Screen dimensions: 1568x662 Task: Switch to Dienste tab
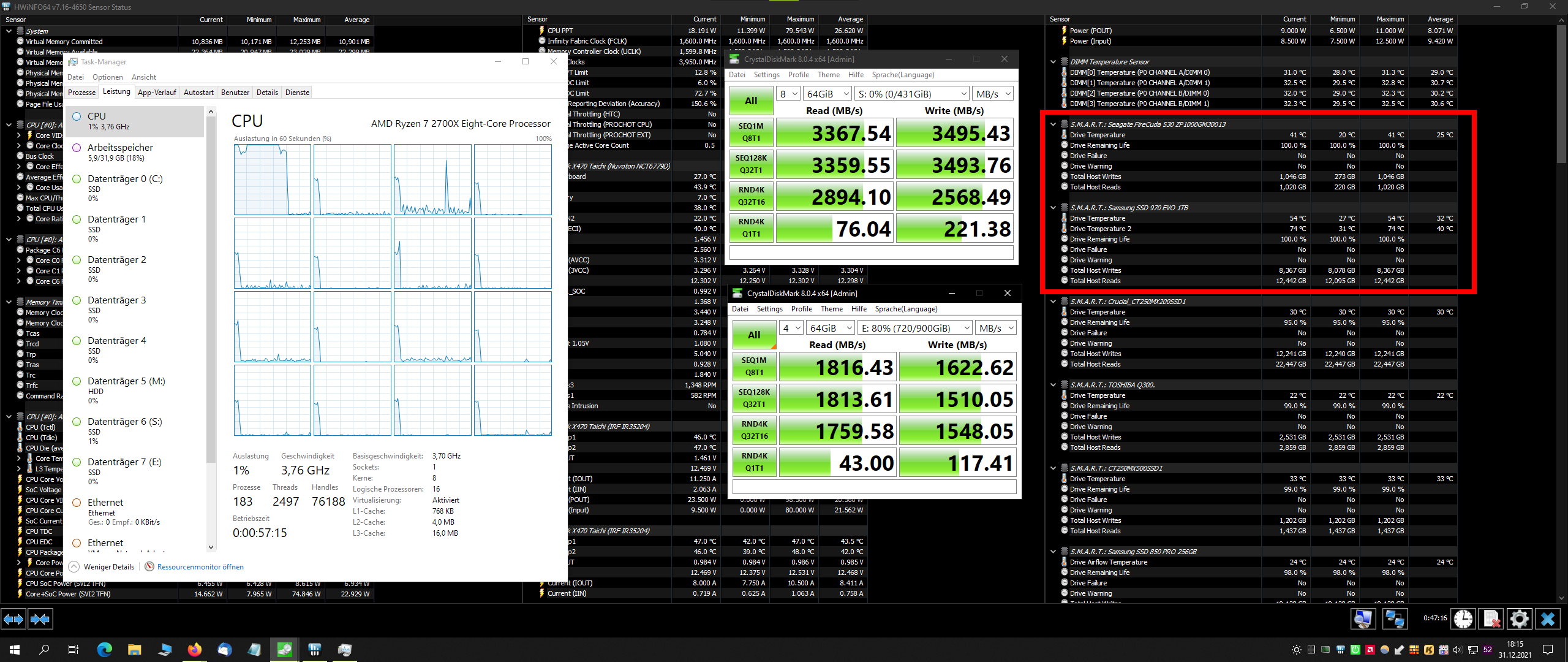pos(297,93)
